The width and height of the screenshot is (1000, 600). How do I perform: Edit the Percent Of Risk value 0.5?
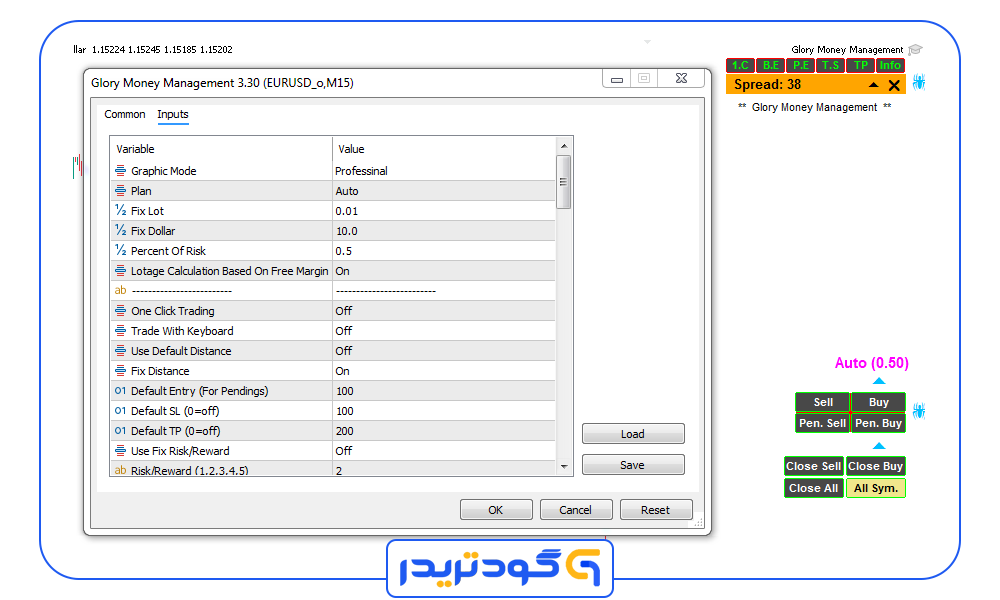point(444,251)
